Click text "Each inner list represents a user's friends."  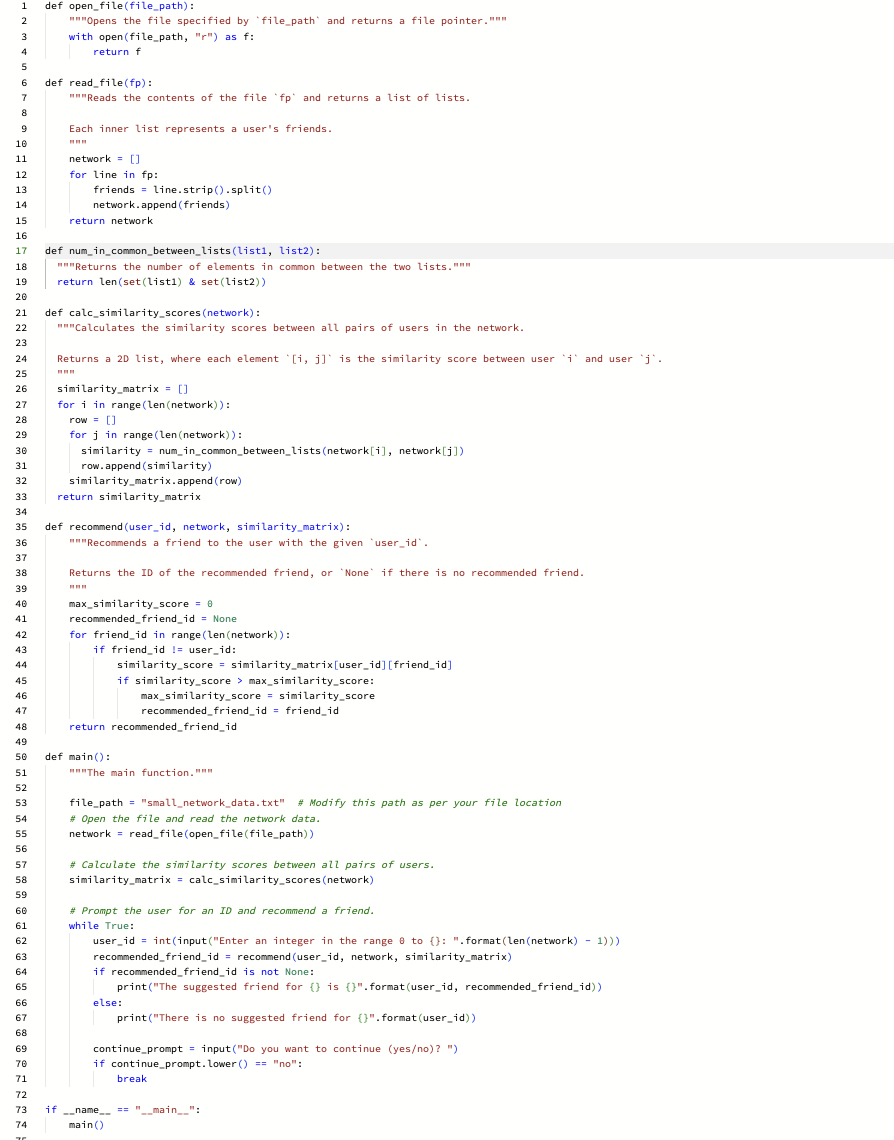[201, 129]
